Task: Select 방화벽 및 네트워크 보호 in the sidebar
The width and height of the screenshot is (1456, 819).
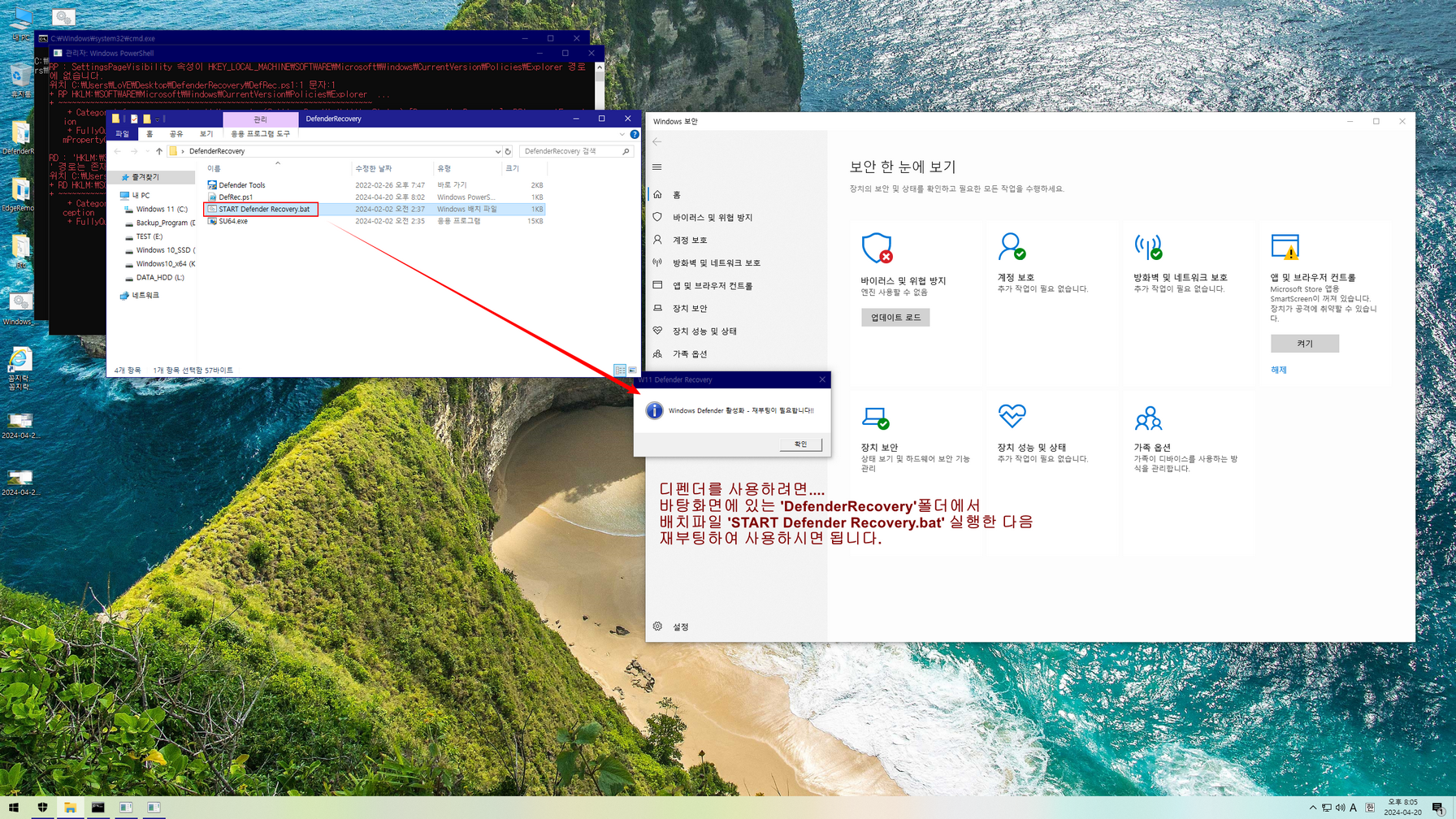Action: (736, 263)
